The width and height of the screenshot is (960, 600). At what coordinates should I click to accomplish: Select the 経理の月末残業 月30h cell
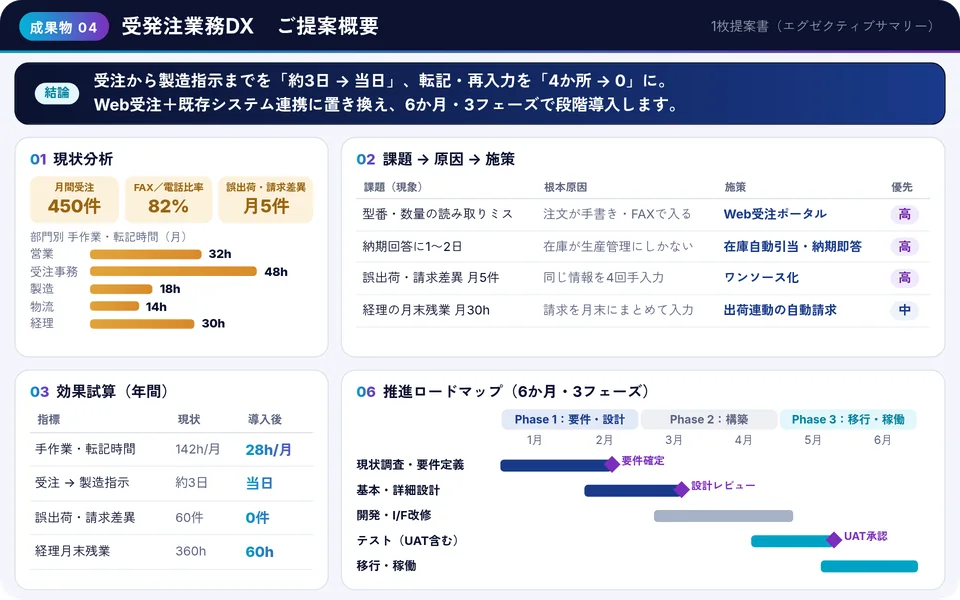click(x=426, y=310)
